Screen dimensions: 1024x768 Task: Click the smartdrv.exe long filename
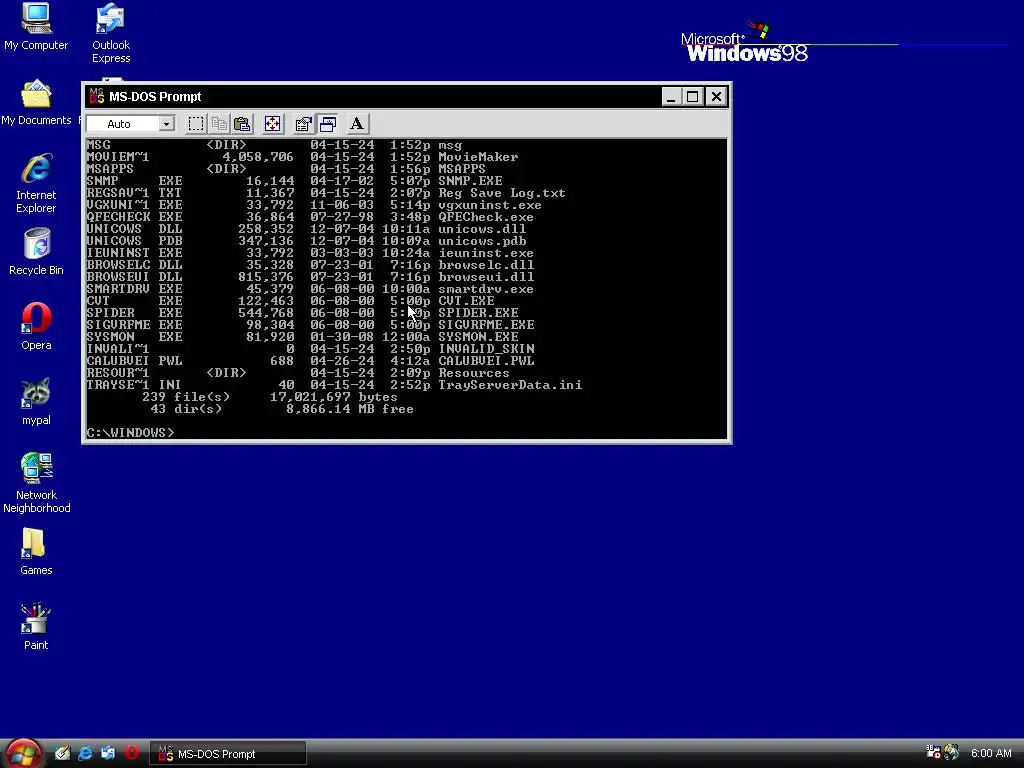[x=486, y=289]
